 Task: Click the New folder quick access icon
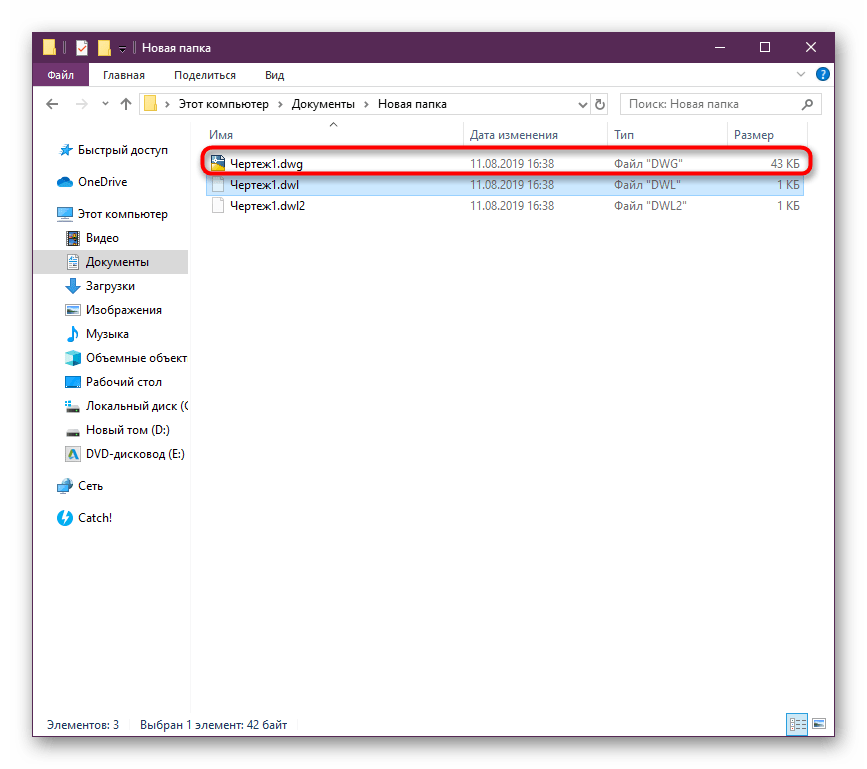pyautogui.click(x=104, y=48)
